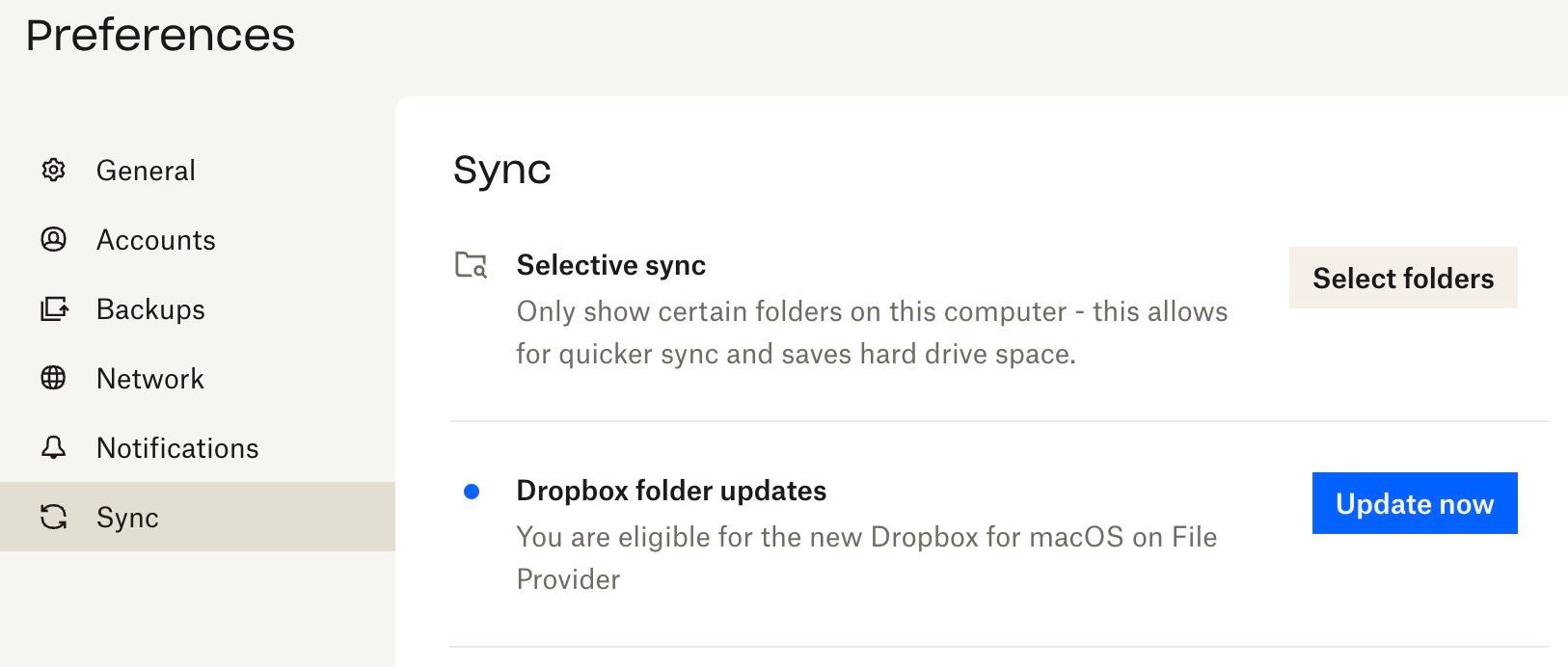
Task: Click the Preferences window title
Action: [160, 36]
